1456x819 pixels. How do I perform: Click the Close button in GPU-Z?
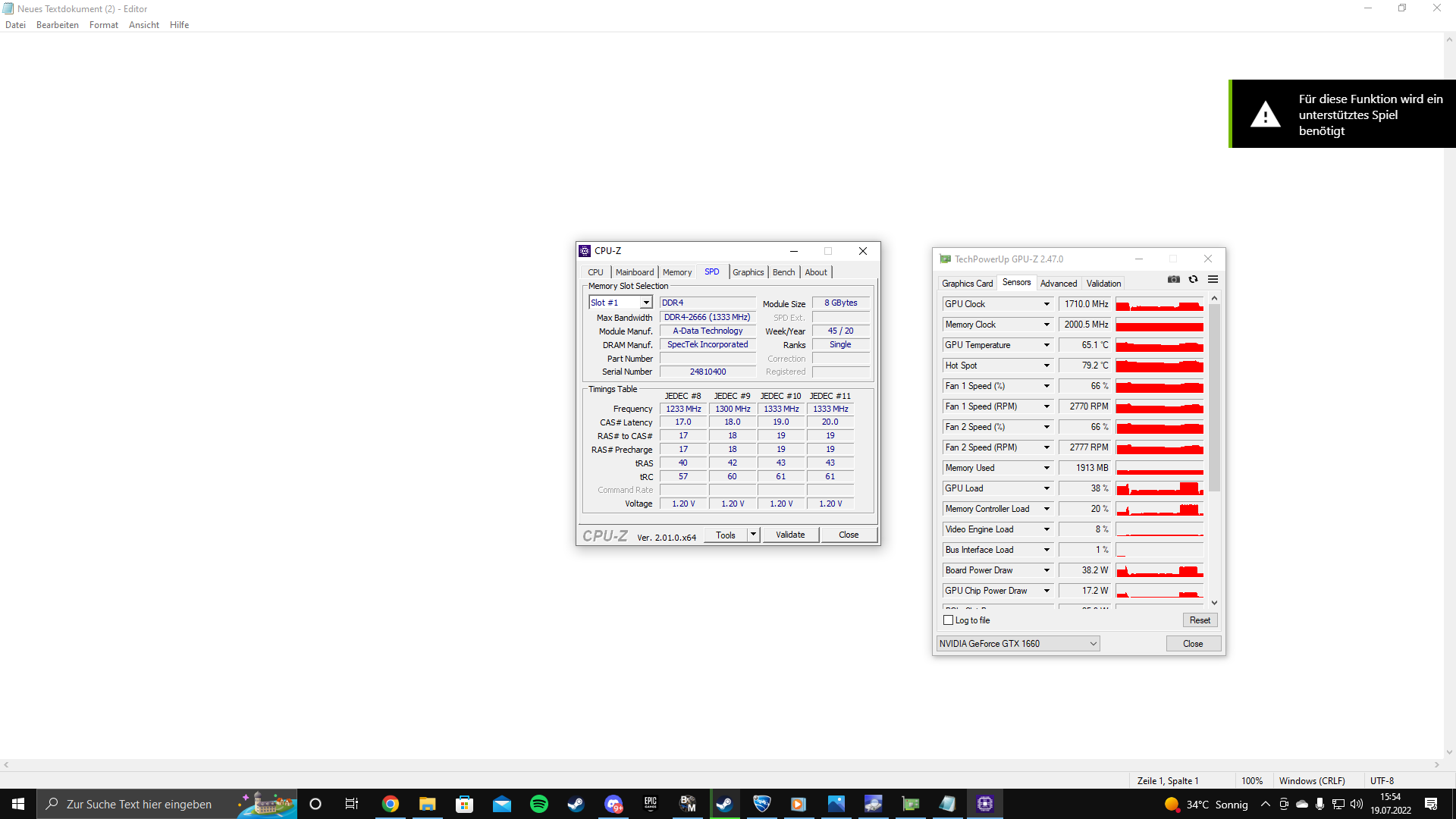[1193, 644]
